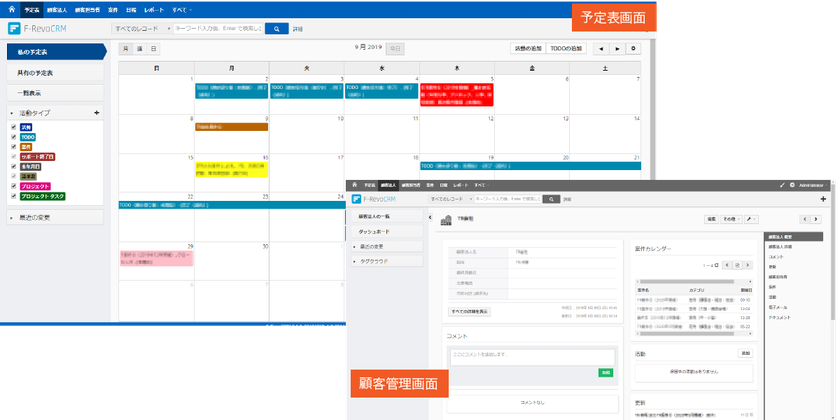Click the TODOの追加 button
Viewport: 840px width, 420px height.
click(x=566, y=49)
